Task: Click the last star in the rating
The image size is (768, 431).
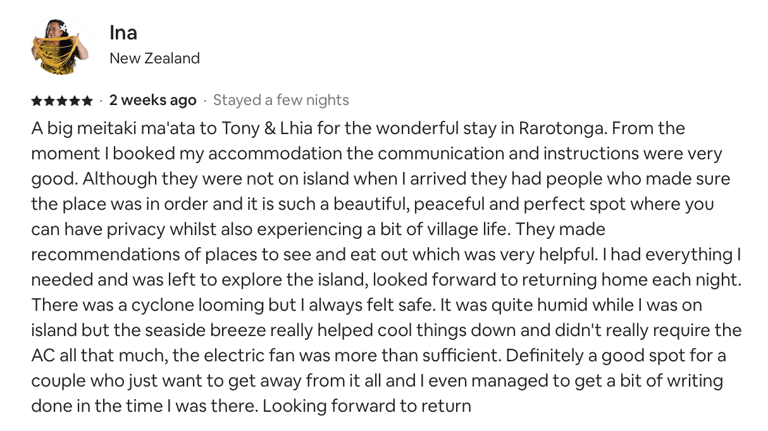Action: (87, 101)
